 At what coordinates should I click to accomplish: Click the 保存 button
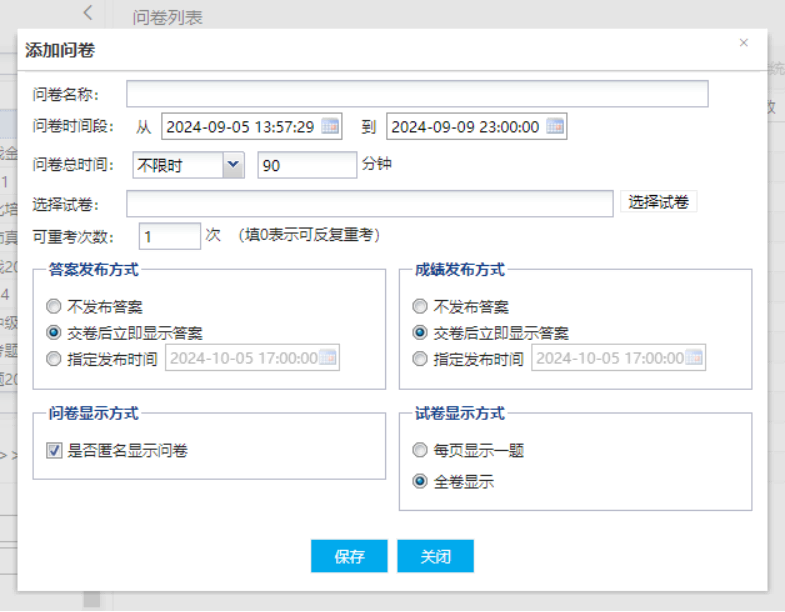point(349,557)
